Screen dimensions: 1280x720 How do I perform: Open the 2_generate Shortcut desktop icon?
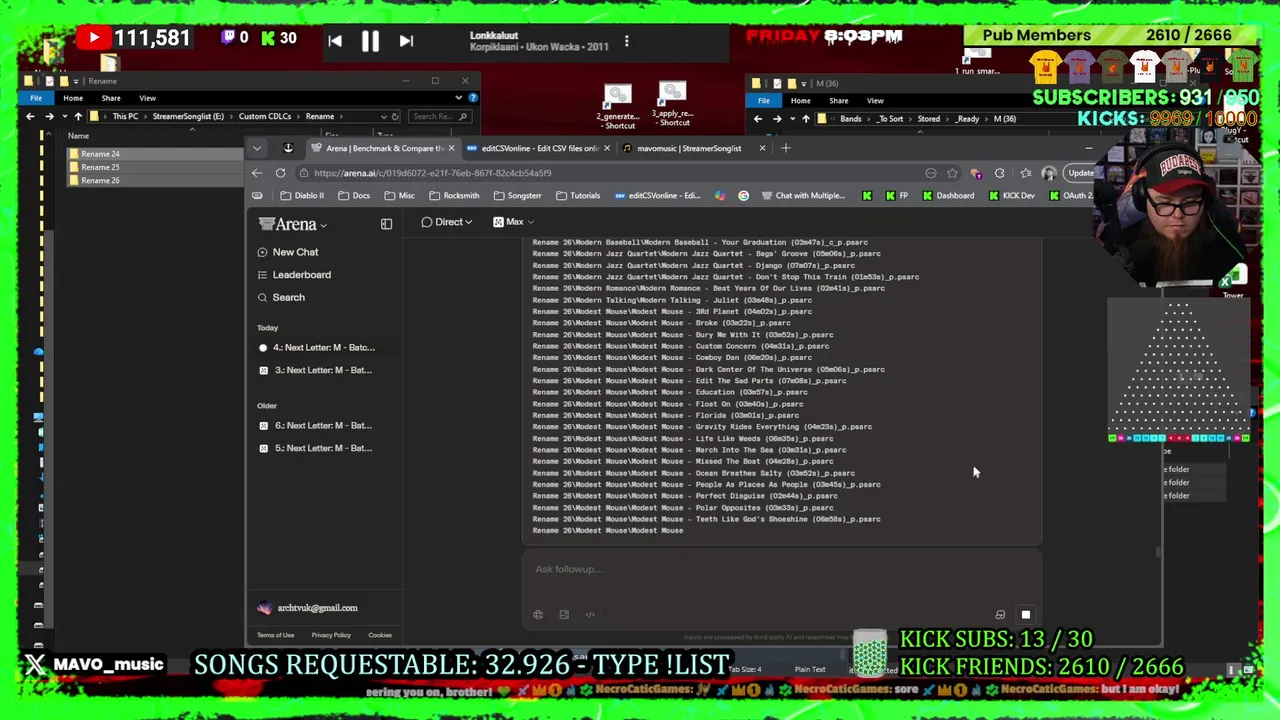click(x=618, y=108)
